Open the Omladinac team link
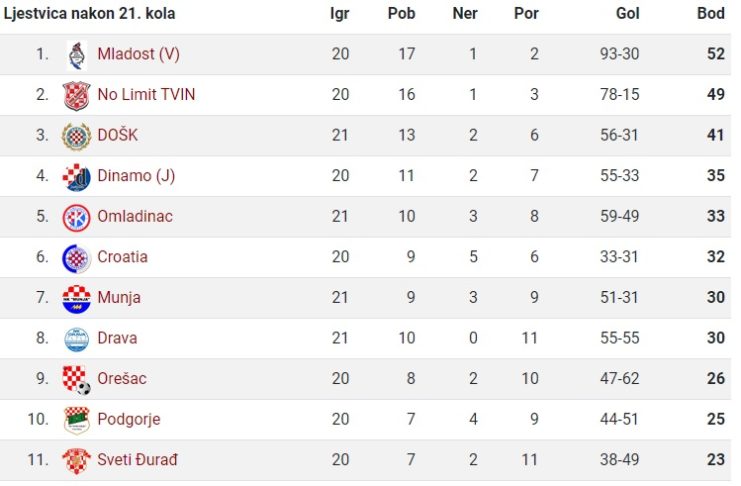This screenshot has width=741, height=486. 135,216
